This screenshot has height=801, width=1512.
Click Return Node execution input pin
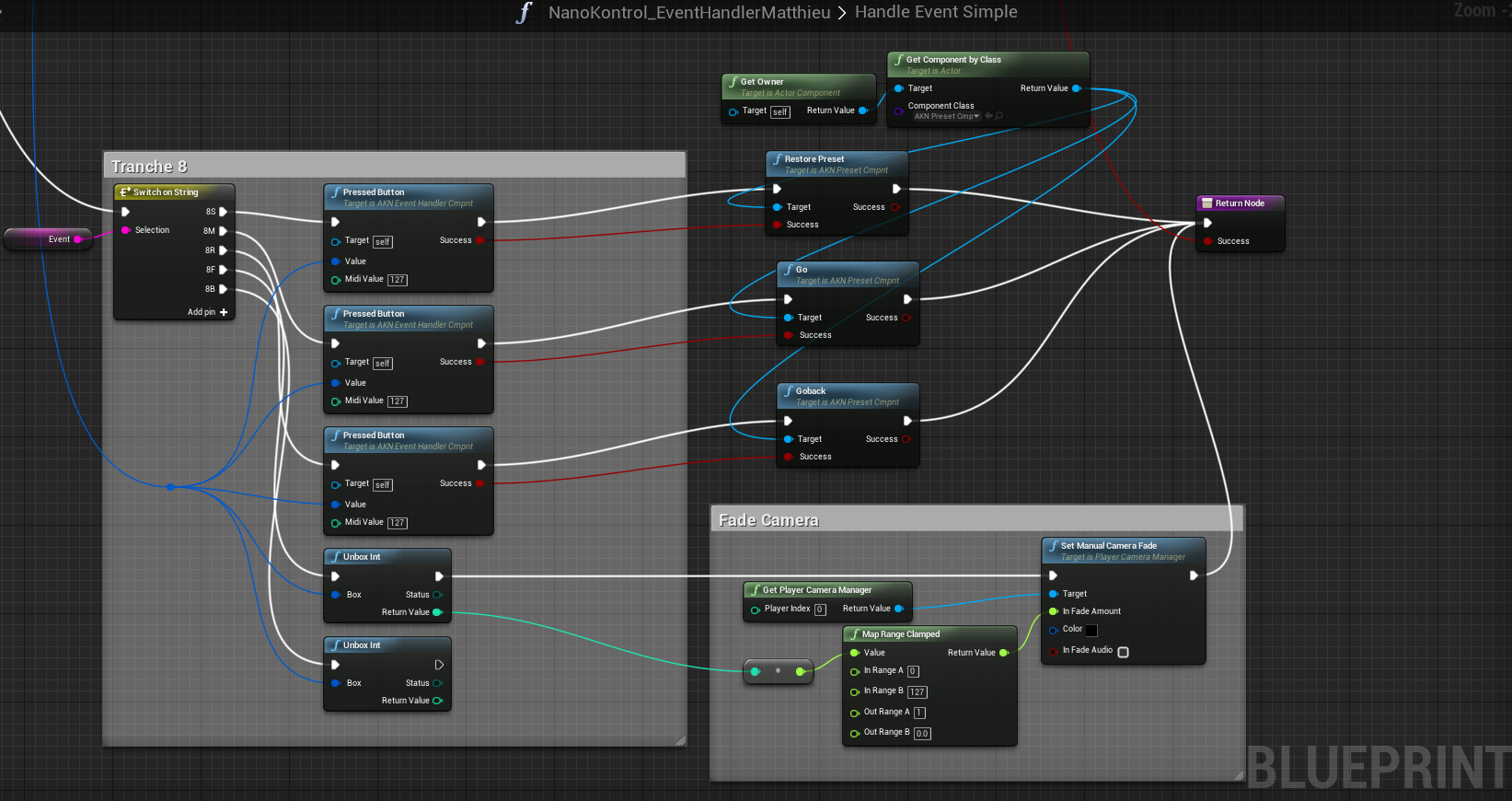(1207, 223)
